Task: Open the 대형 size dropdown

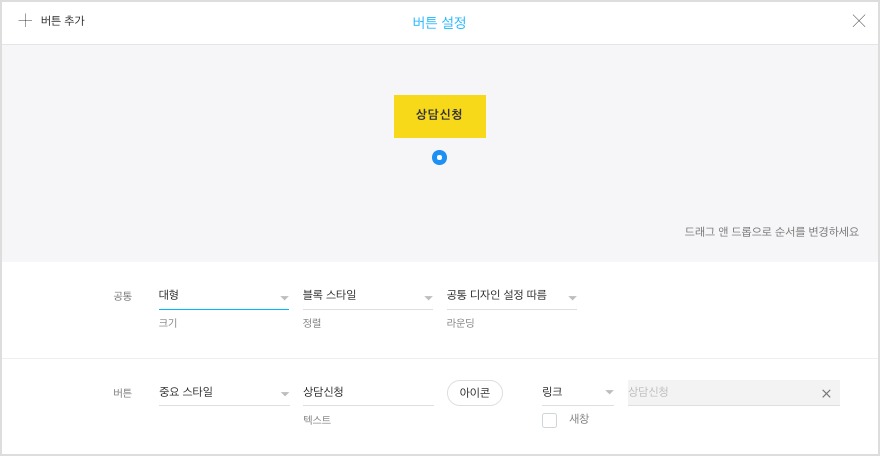Action: click(215, 295)
